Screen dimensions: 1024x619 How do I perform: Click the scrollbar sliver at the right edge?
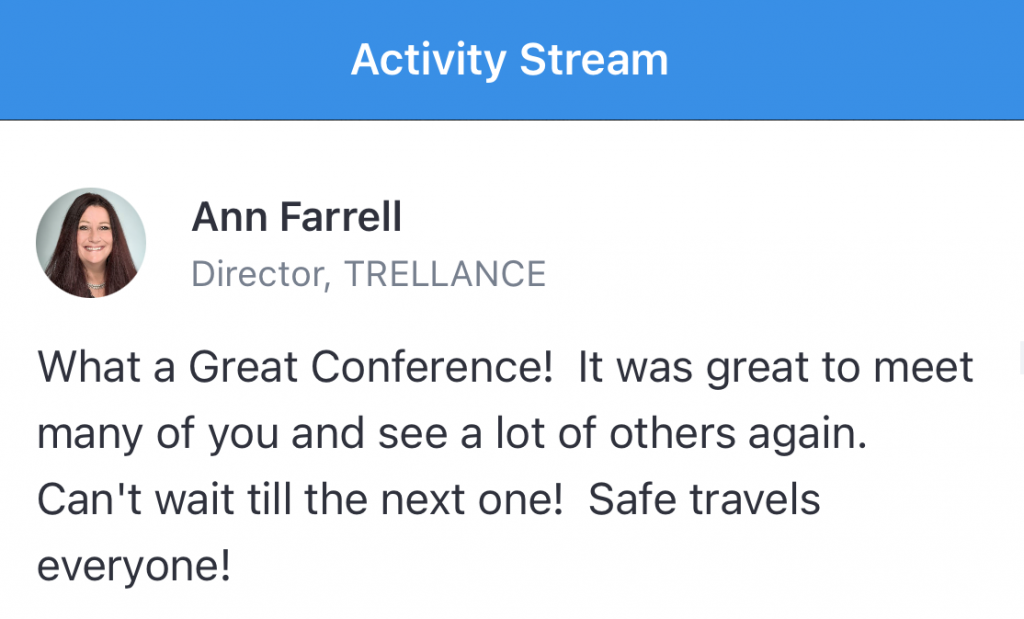(x=1021, y=358)
